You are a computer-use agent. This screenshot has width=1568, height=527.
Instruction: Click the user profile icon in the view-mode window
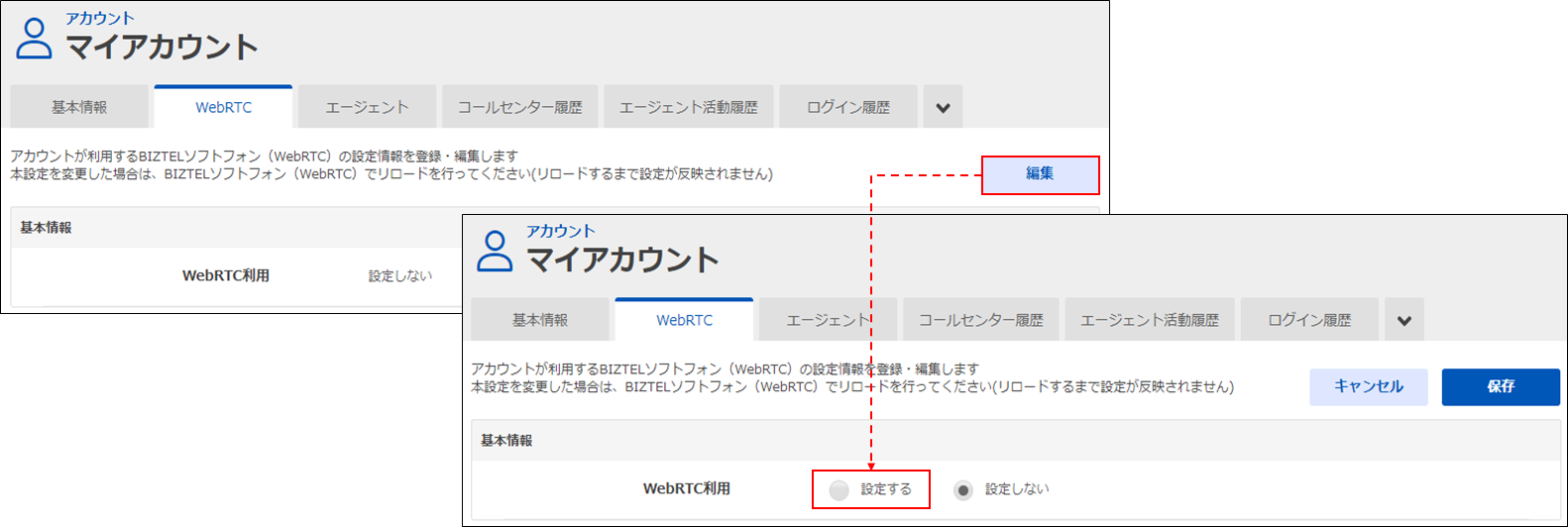35,39
